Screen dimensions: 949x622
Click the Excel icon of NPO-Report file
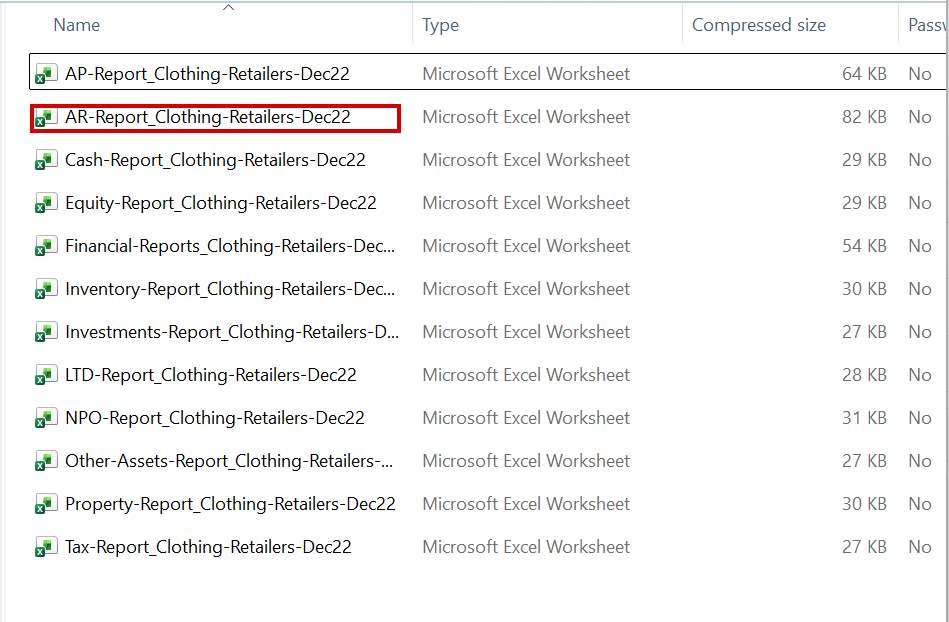[47, 417]
